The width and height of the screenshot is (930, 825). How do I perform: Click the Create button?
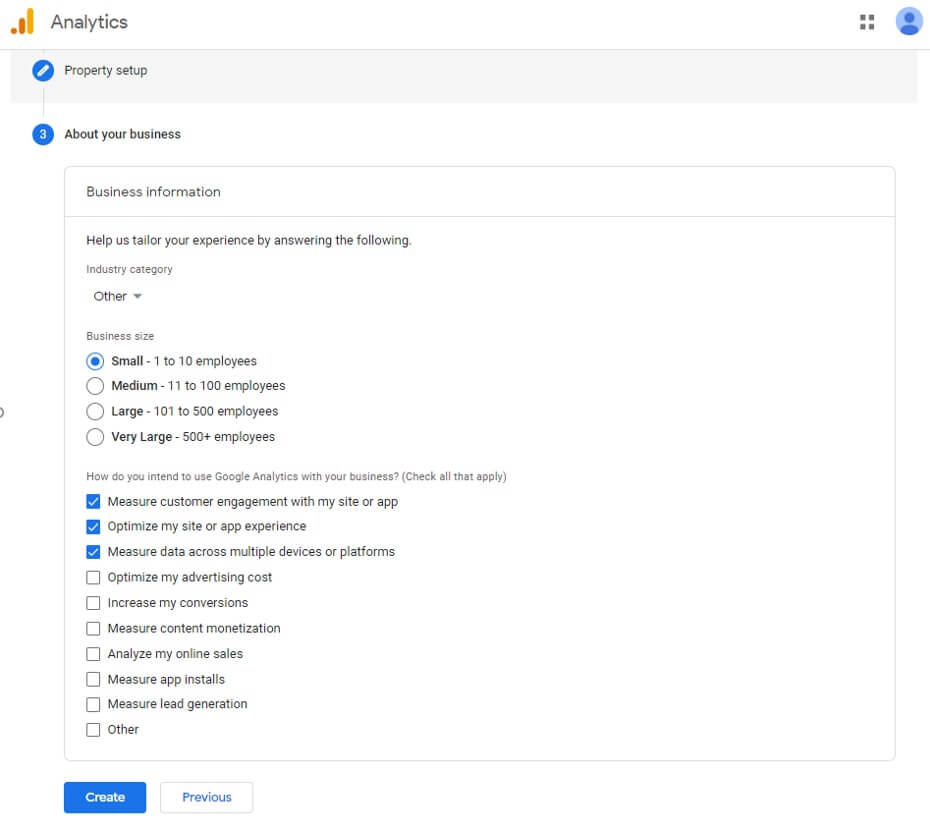point(105,797)
